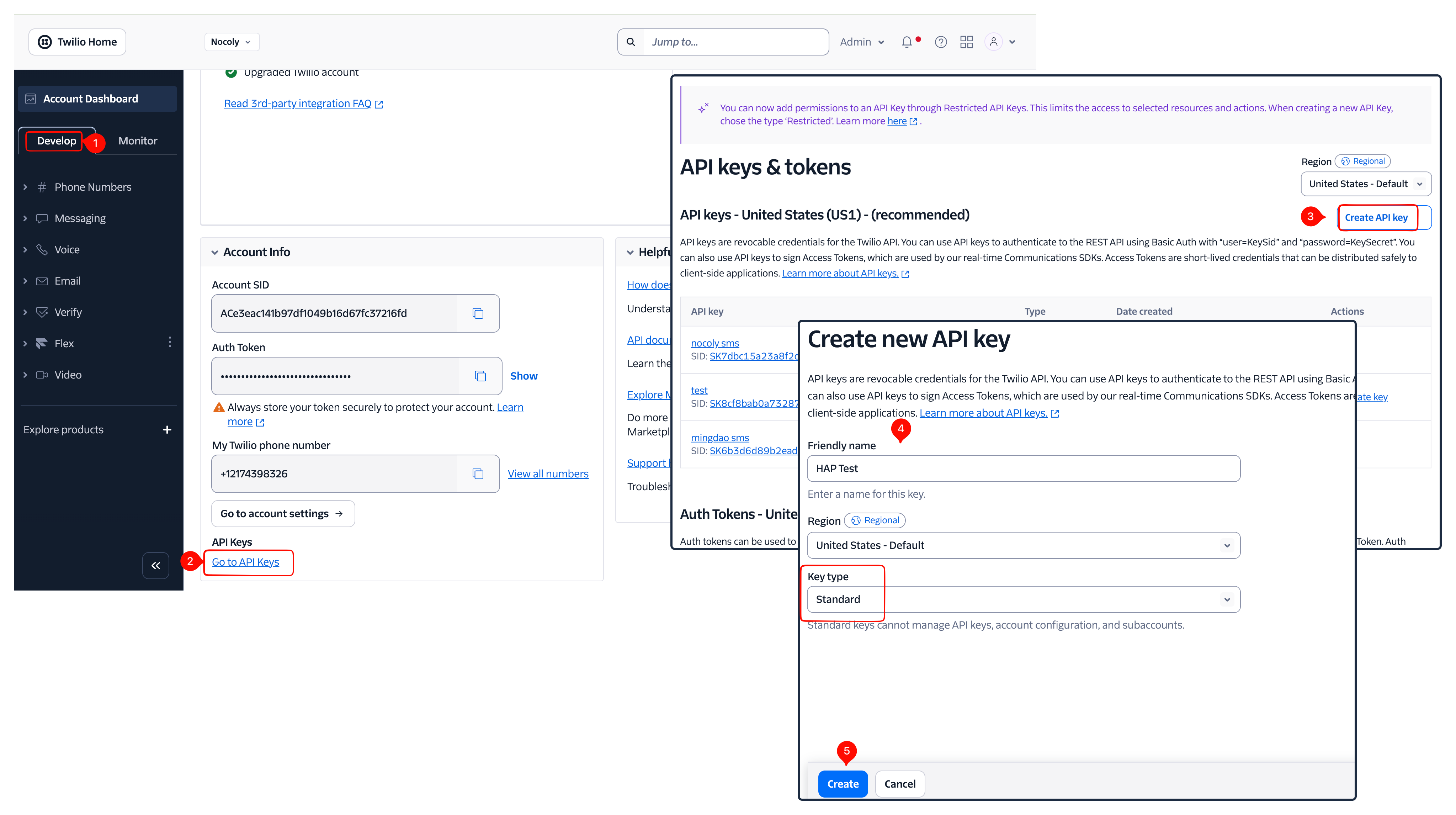1456x815 pixels.
Task: Click the Friendly name input field
Action: (1023, 469)
